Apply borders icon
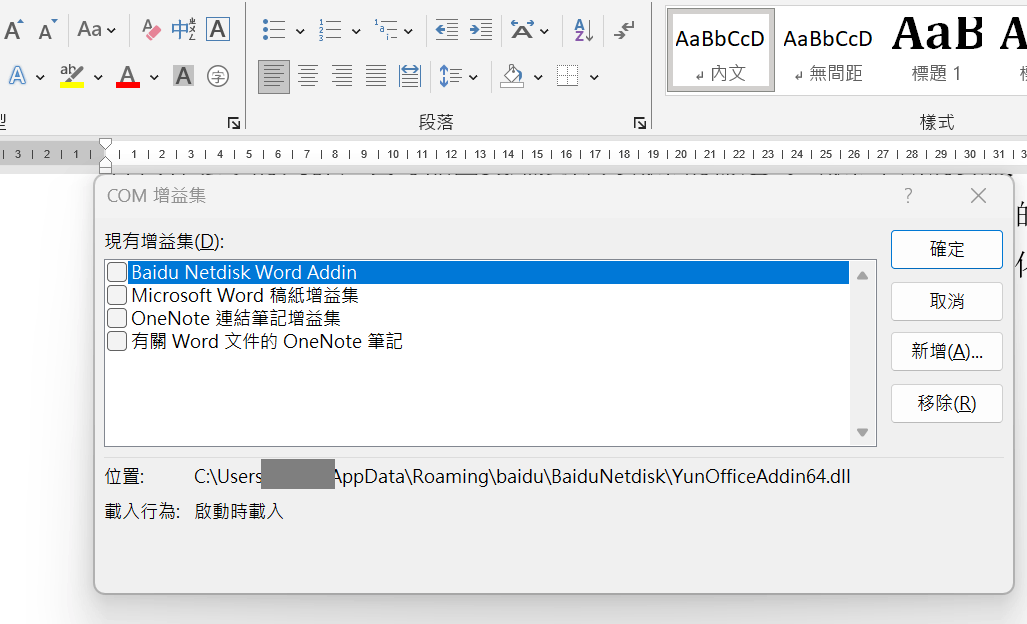The image size is (1027, 624). [x=567, y=77]
